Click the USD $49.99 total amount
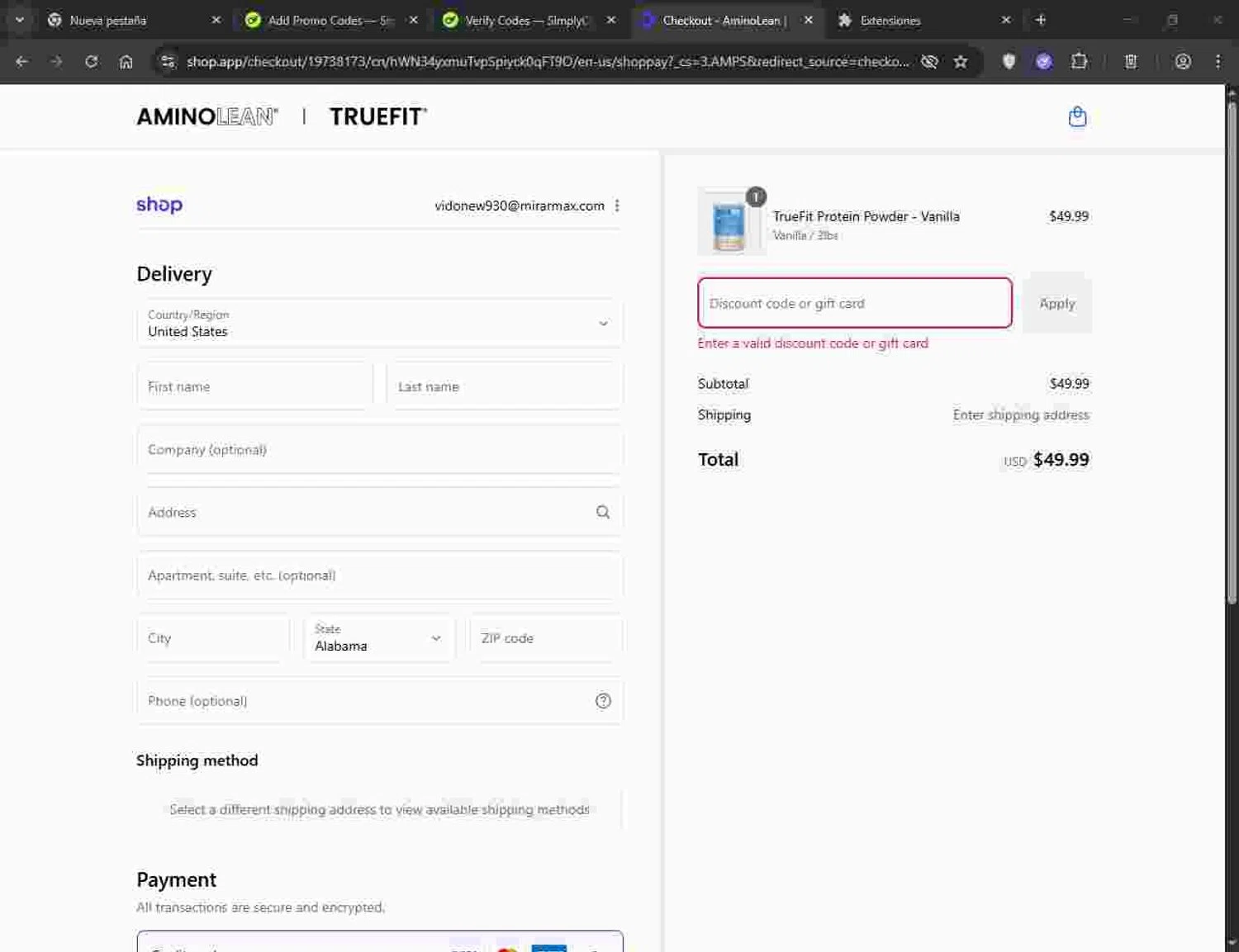This screenshot has height=952, width=1239. (1047, 460)
